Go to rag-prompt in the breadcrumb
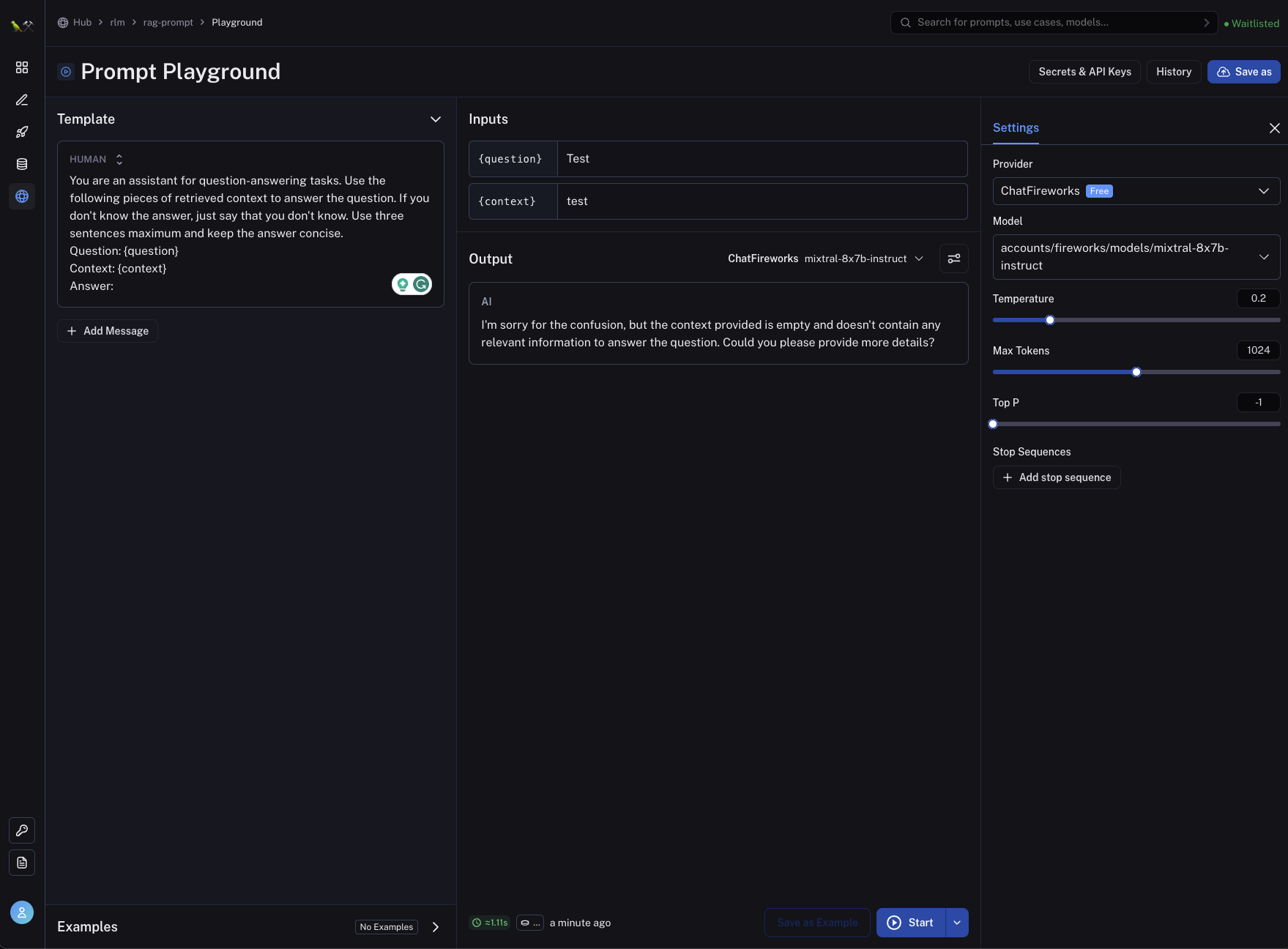Image resolution: width=1288 pixels, height=949 pixels. [x=168, y=23]
